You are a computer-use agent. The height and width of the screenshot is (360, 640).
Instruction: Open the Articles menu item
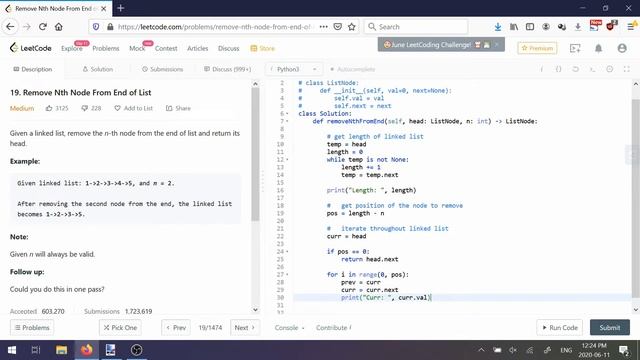198,48
